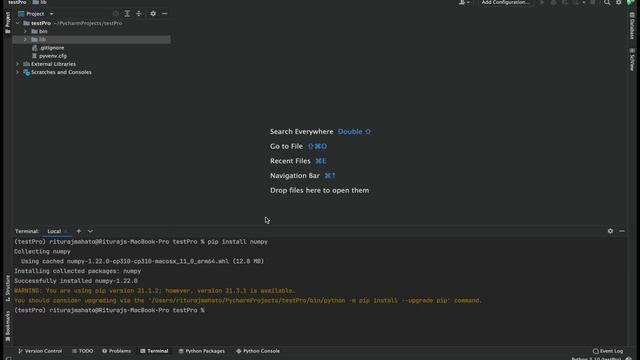Screen dimensions: 640x360
Task: Toggle the Project side tool window button
Action: tap(7, 22)
